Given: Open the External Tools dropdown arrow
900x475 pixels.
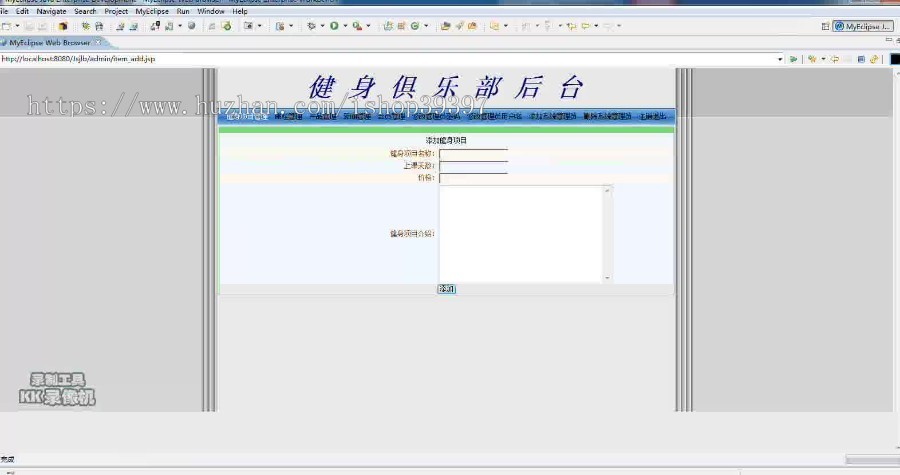Looking at the screenshot, I should pos(368,26).
